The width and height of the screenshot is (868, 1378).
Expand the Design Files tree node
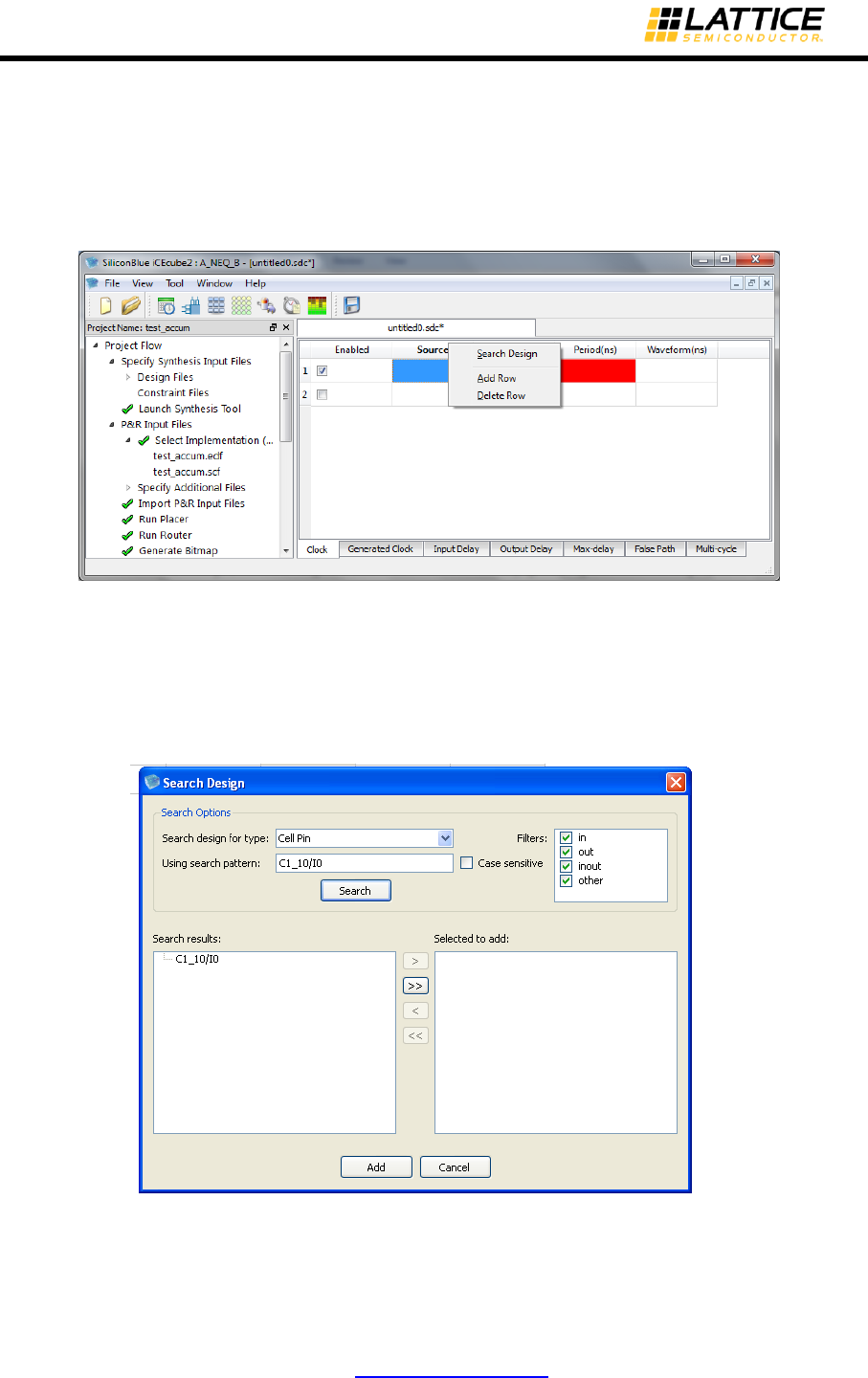pyautogui.click(x=128, y=377)
